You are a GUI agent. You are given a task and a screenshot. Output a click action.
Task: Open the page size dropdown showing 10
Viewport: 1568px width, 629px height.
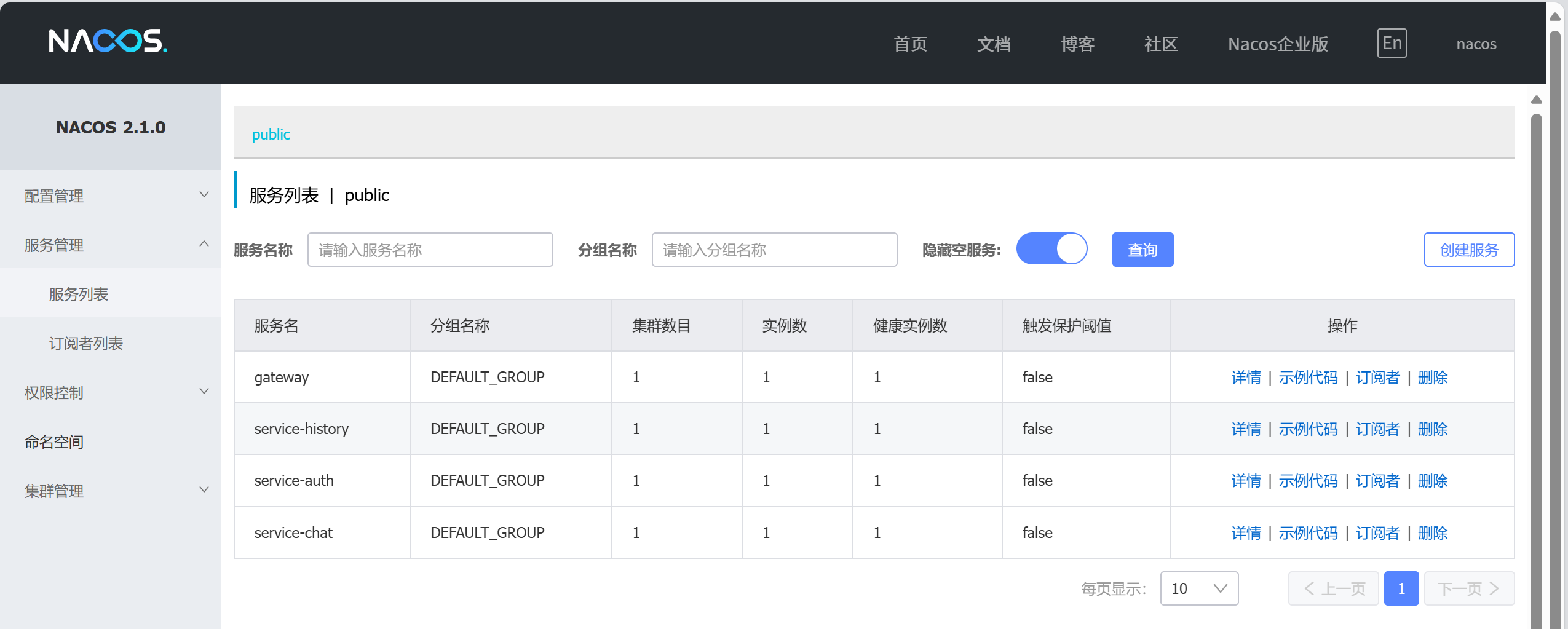1199,588
